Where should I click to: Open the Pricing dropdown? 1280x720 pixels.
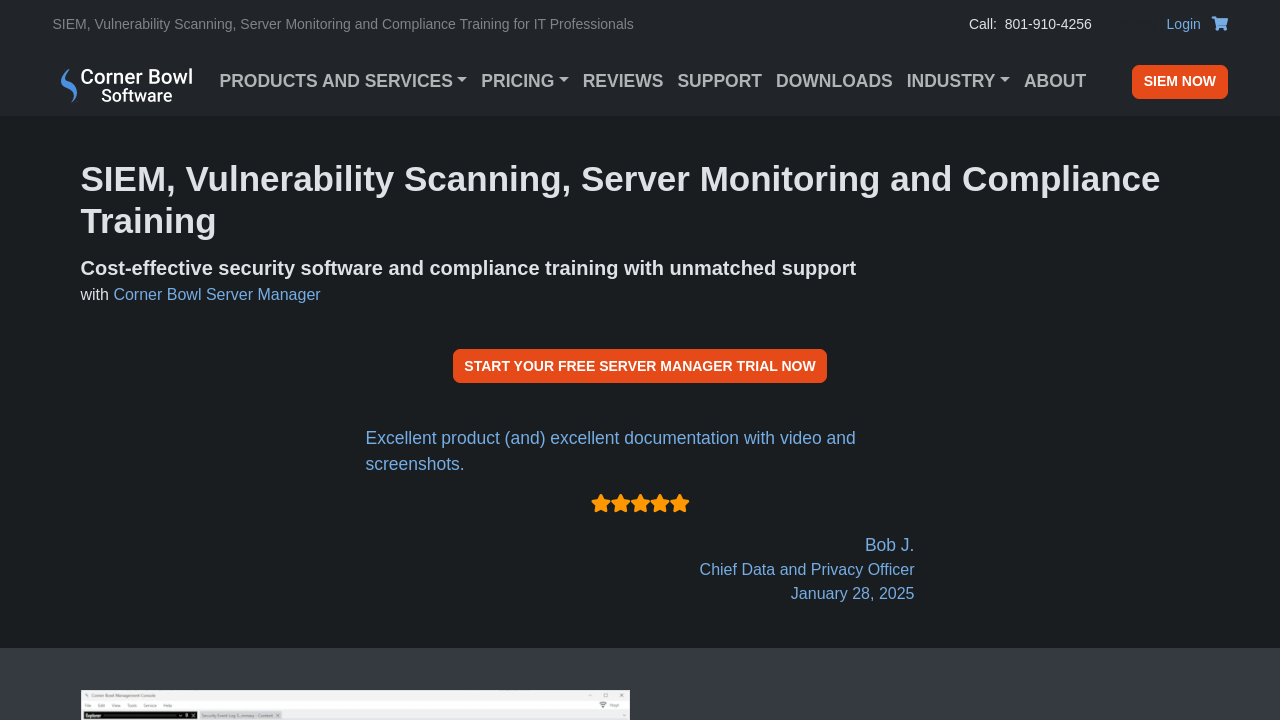point(524,81)
